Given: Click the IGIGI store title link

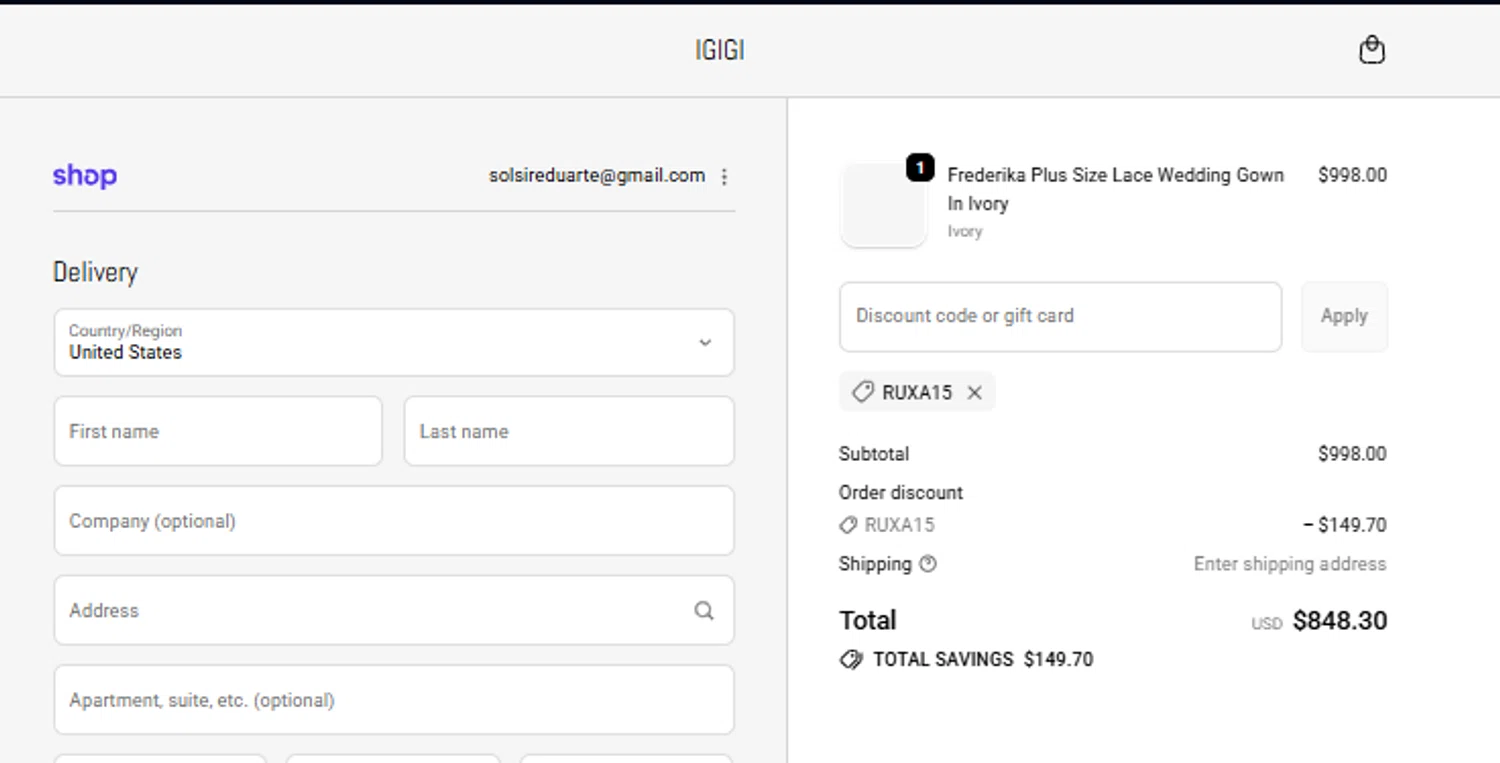Looking at the screenshot, I should click(x=720, y=50).
